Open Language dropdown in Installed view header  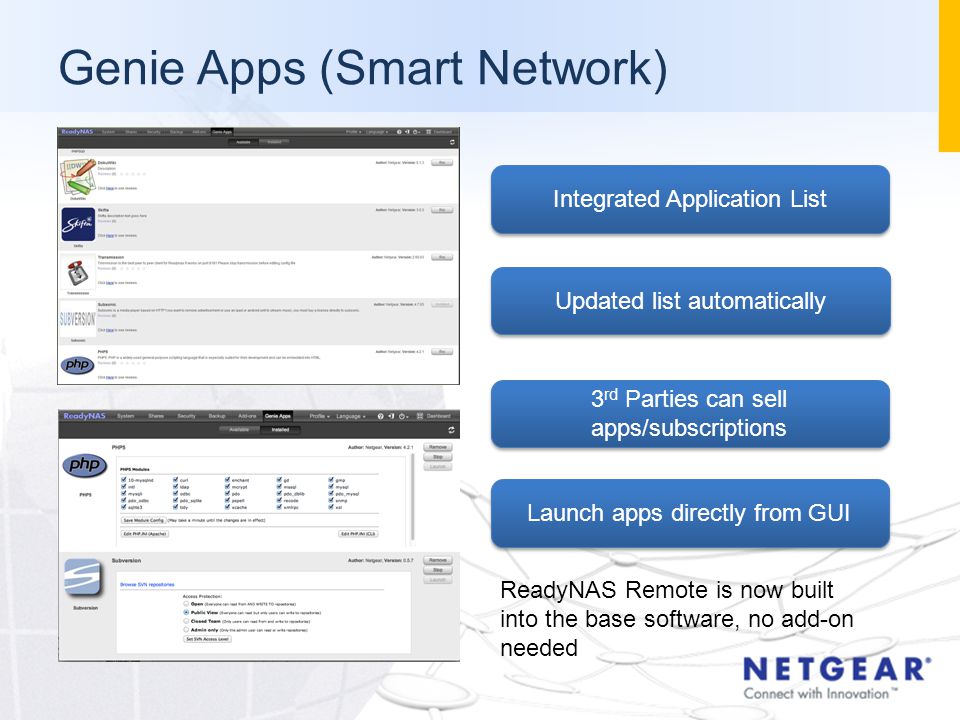351,416
